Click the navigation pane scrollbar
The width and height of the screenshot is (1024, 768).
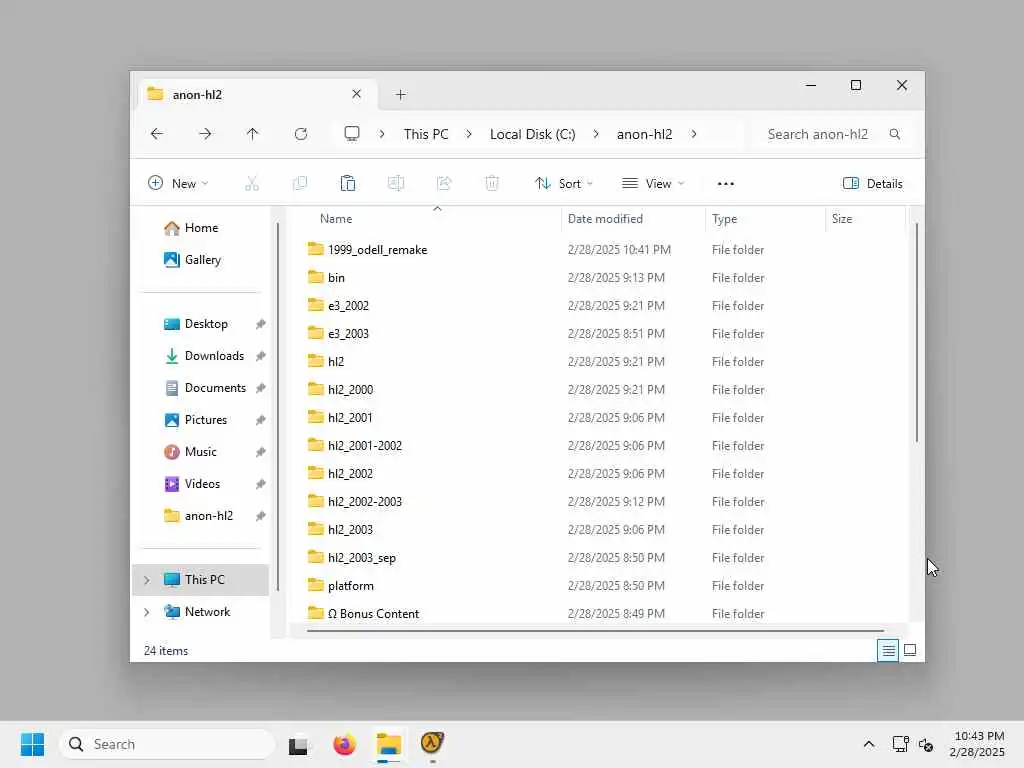point(278,407)
